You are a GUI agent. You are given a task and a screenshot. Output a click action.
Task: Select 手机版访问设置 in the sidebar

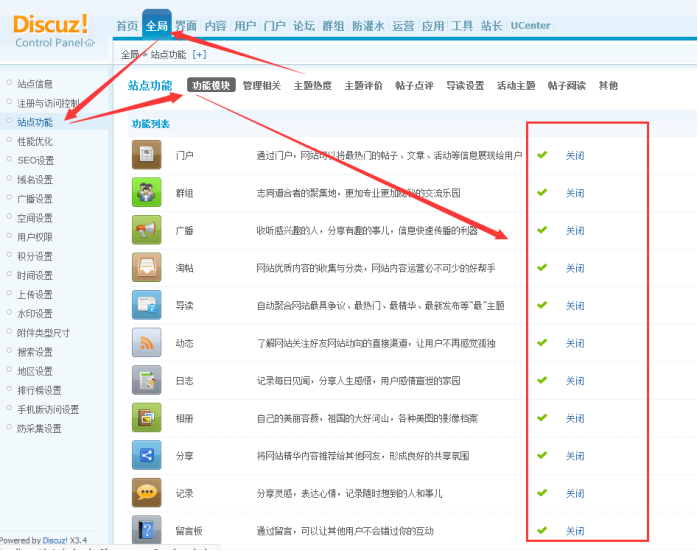coord(48,409)
